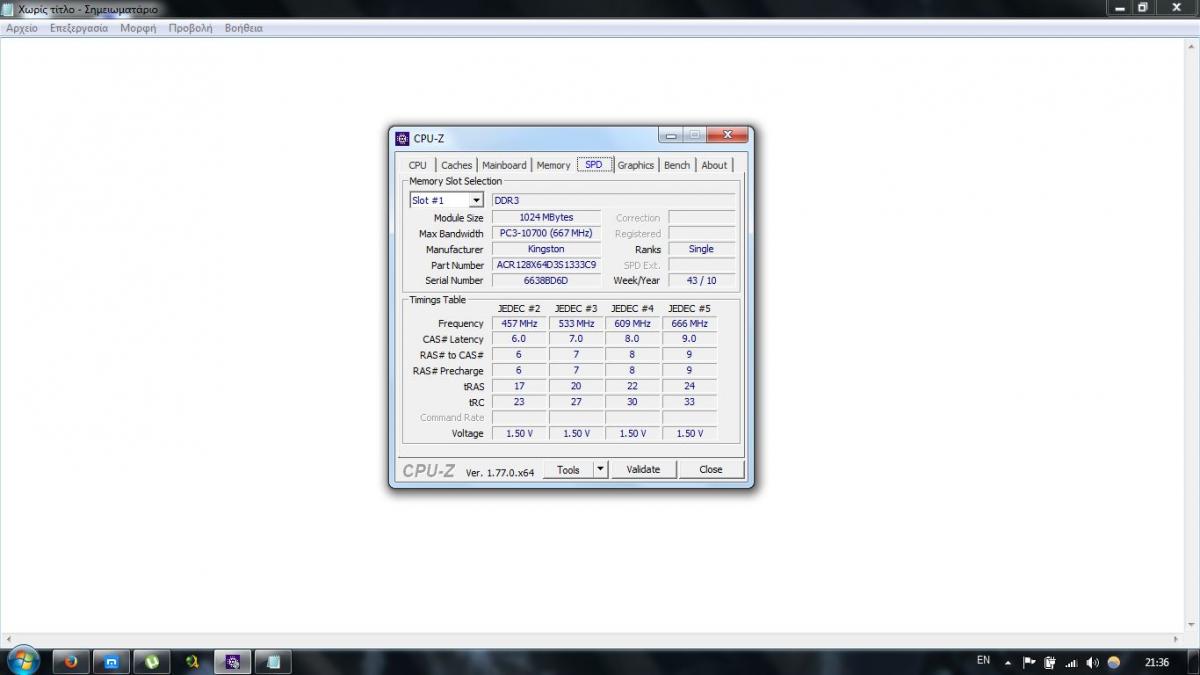Click the EN language indicator
This screenshot has height=675, width=1200.
(x=983, y=661)
